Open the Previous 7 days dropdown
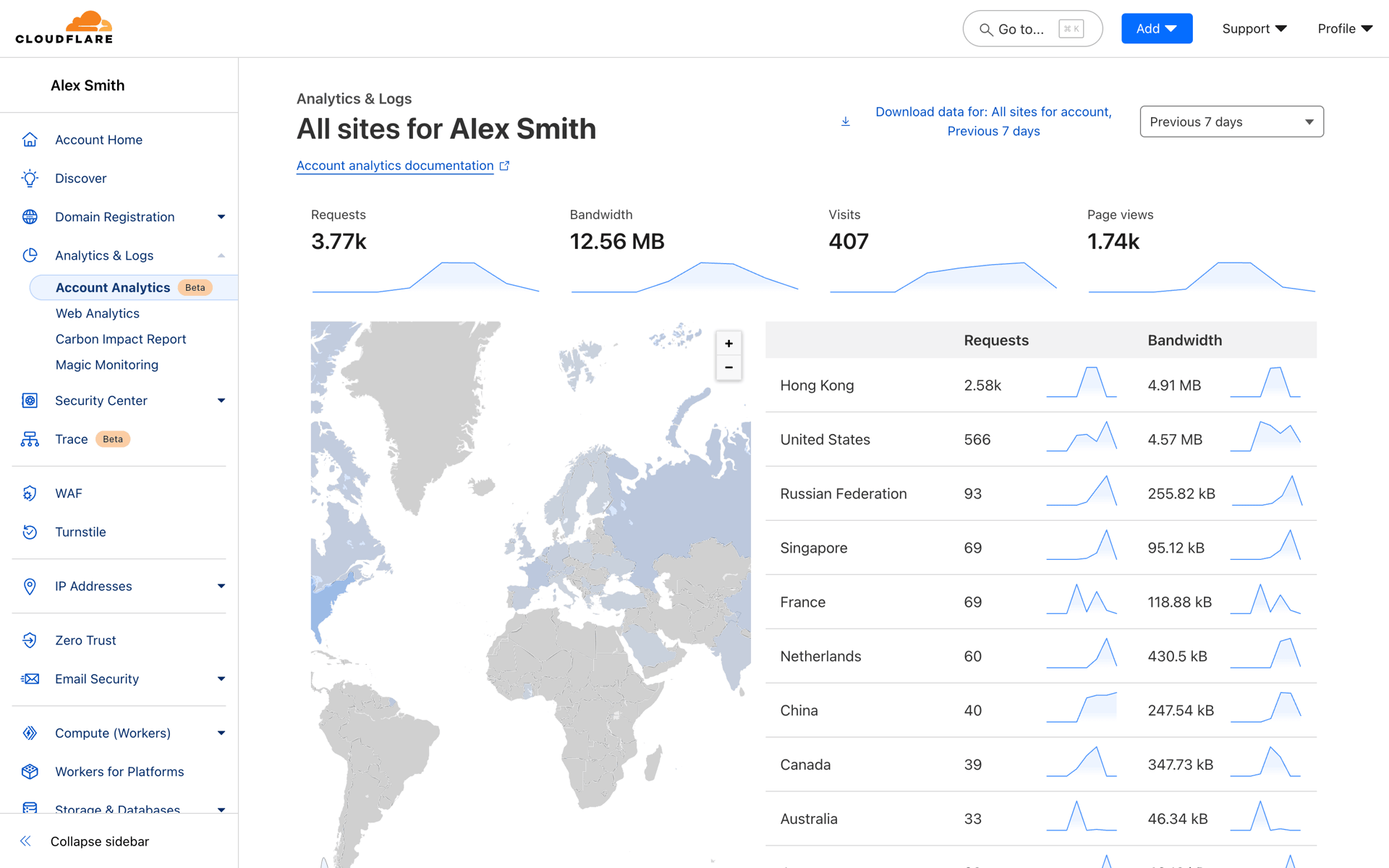Viewport: 1389px width, 868px height. click(1231, 122)
